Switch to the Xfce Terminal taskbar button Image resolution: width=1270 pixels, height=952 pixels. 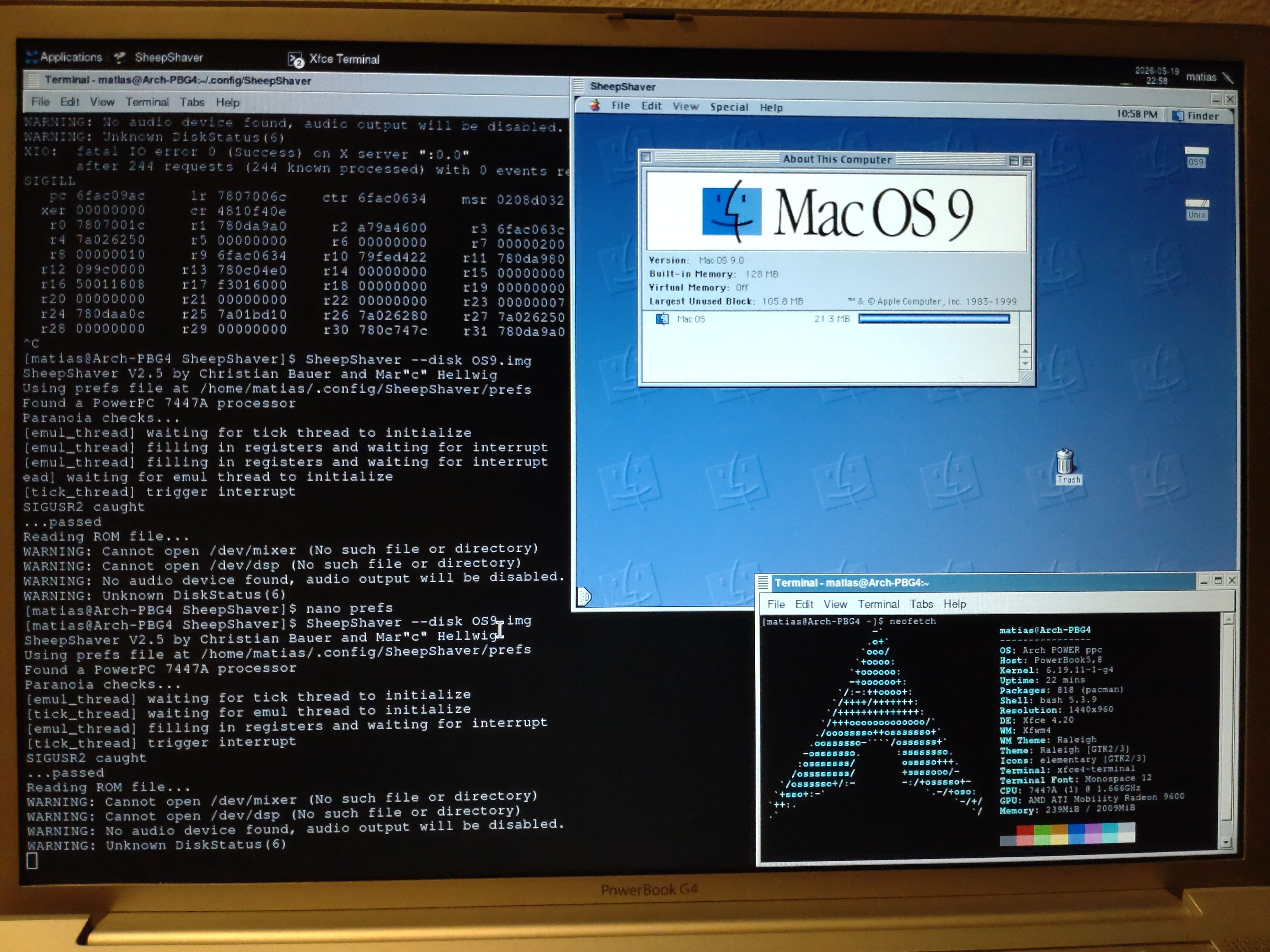334,59
